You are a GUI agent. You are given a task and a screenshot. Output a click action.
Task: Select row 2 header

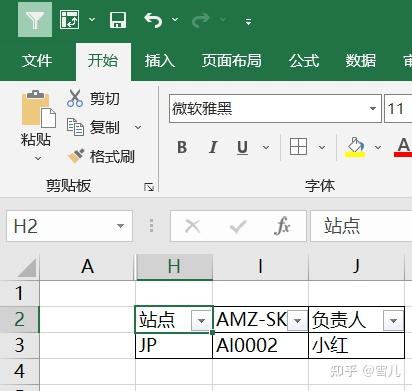19,319
